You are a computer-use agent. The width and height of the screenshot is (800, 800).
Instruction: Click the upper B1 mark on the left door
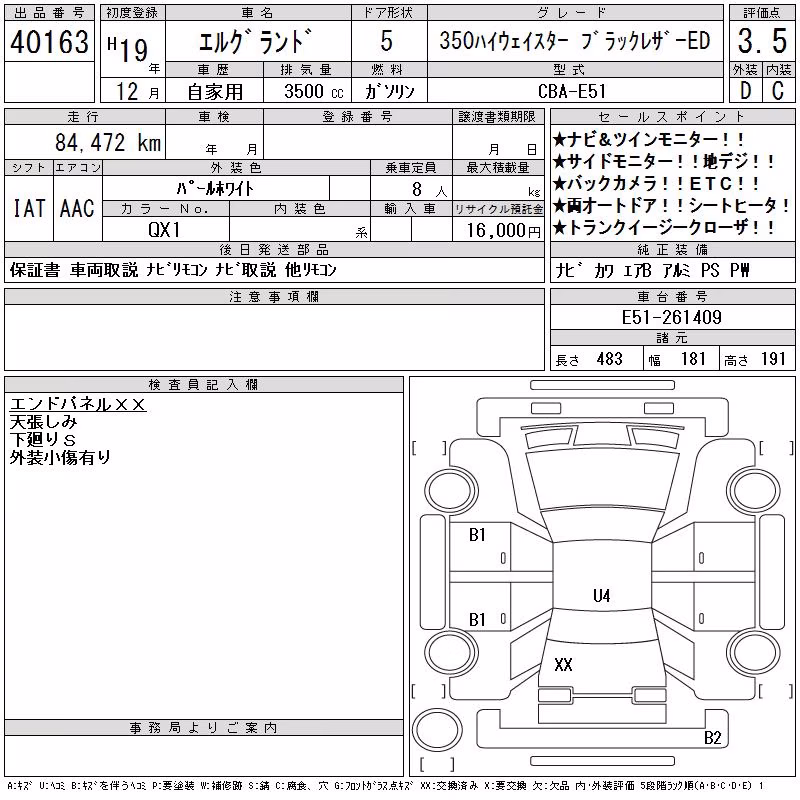coord(477,535)
